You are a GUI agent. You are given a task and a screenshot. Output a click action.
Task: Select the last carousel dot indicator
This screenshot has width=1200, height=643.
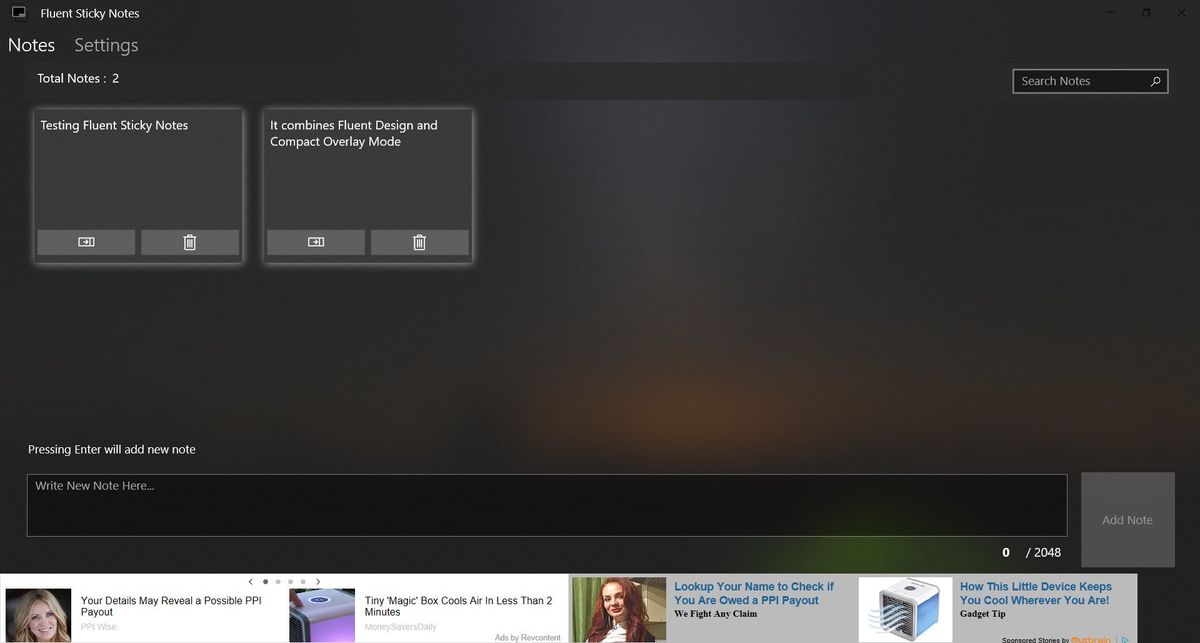pyautogui.click(x=303, y=581)
